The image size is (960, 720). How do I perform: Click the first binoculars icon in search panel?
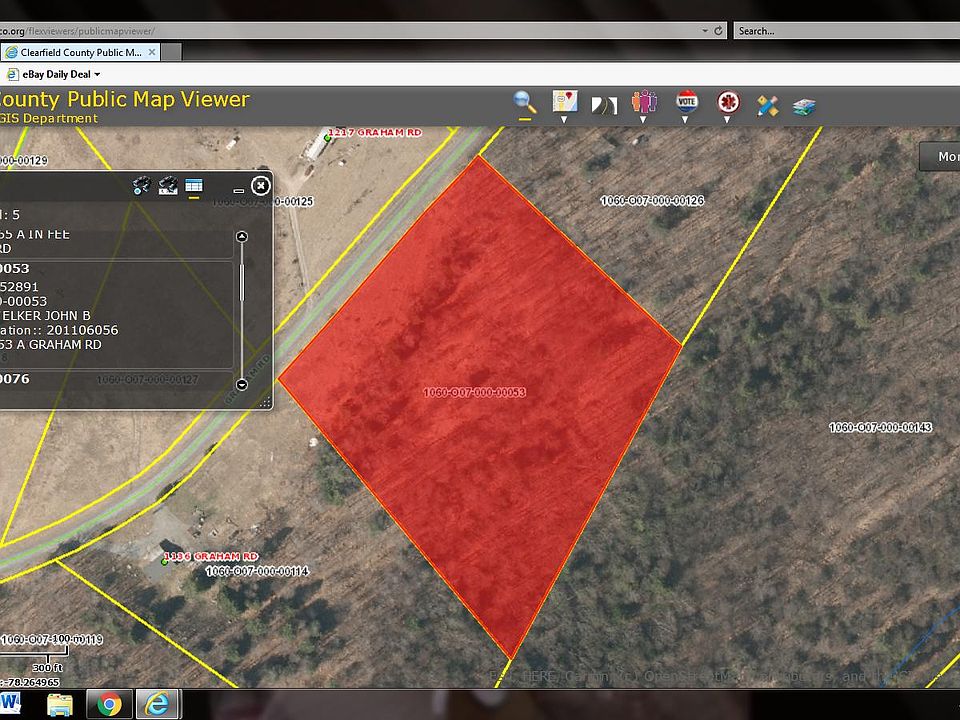coord(141,185)
